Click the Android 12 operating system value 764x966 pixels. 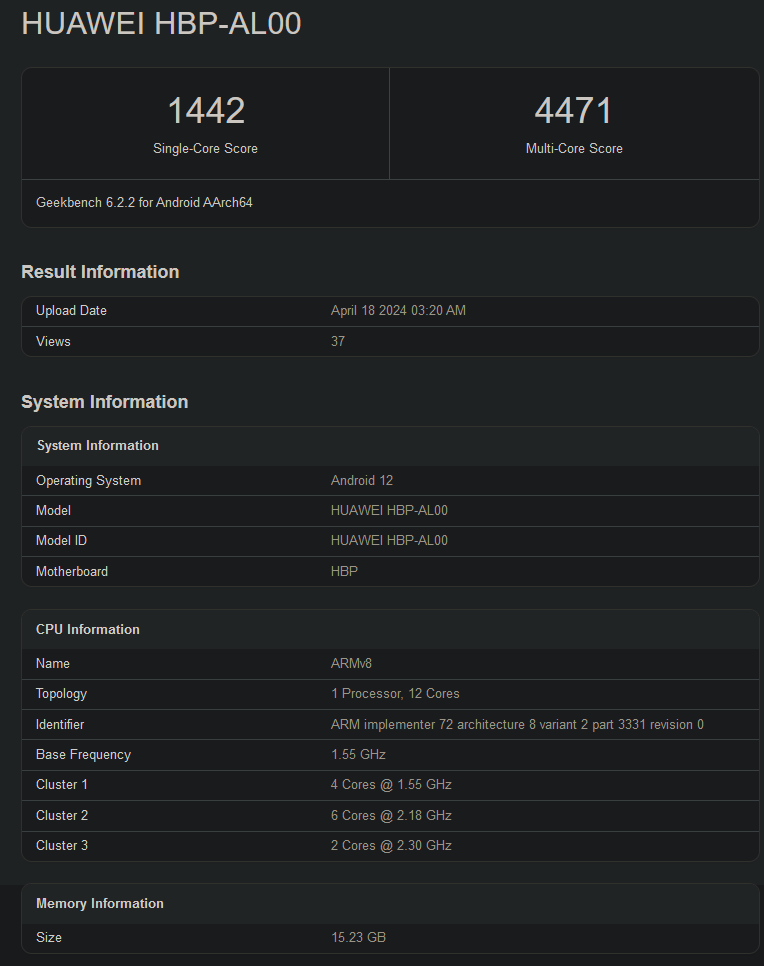pyautogui.click(x=362, y=480)
